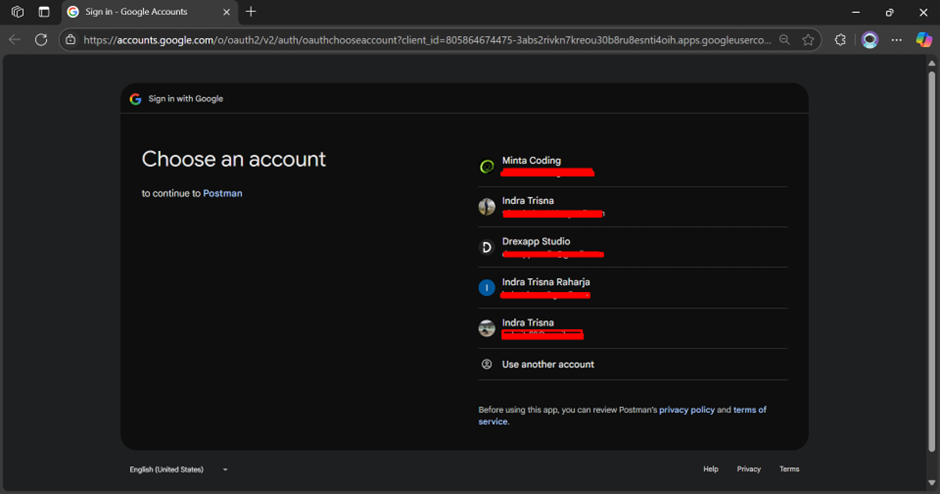Open the browser Settings and more menu
The image size is (940, 494).
(x=896, y=40)
